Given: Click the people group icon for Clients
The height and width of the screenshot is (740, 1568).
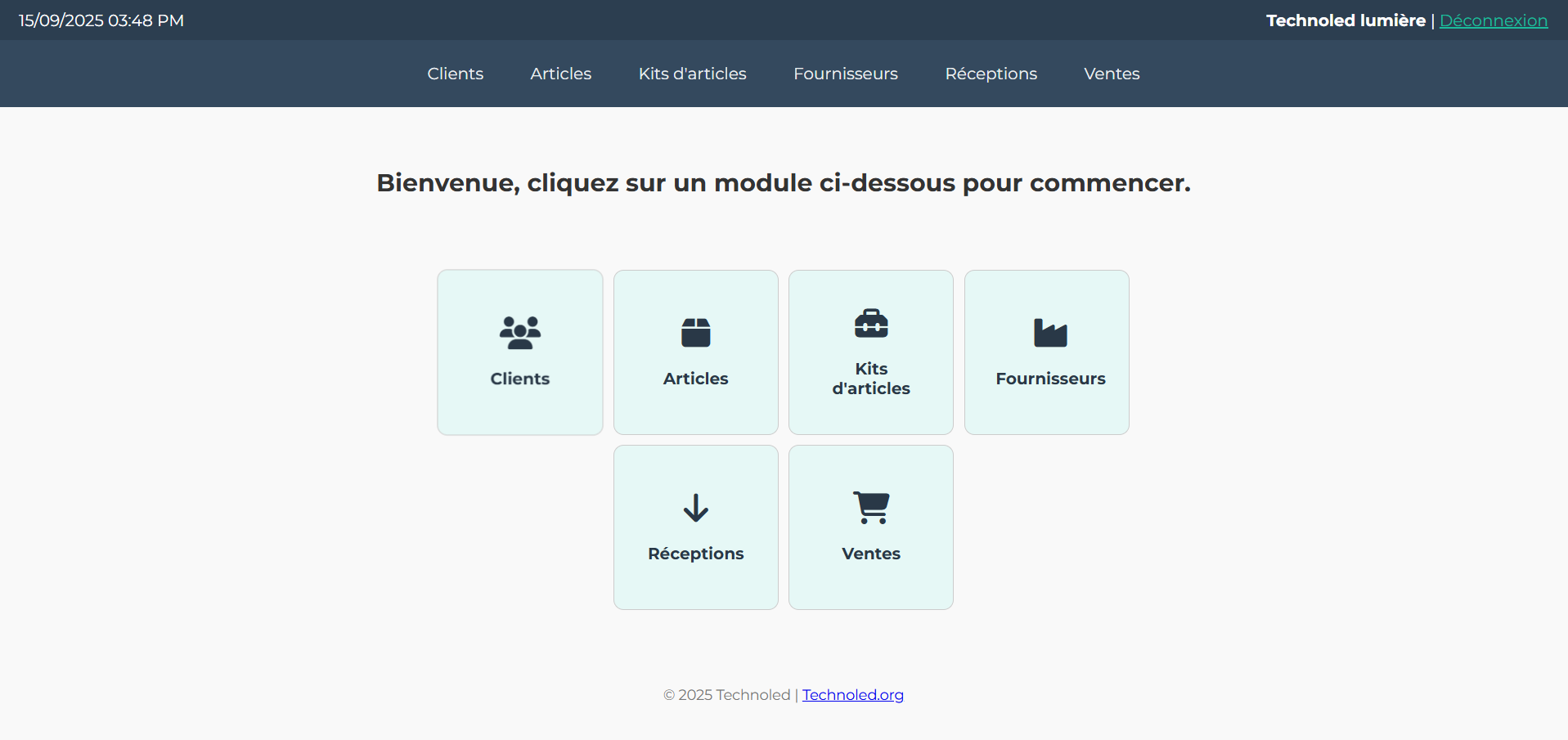Looking at the screenshot, I should pos(520,333).
